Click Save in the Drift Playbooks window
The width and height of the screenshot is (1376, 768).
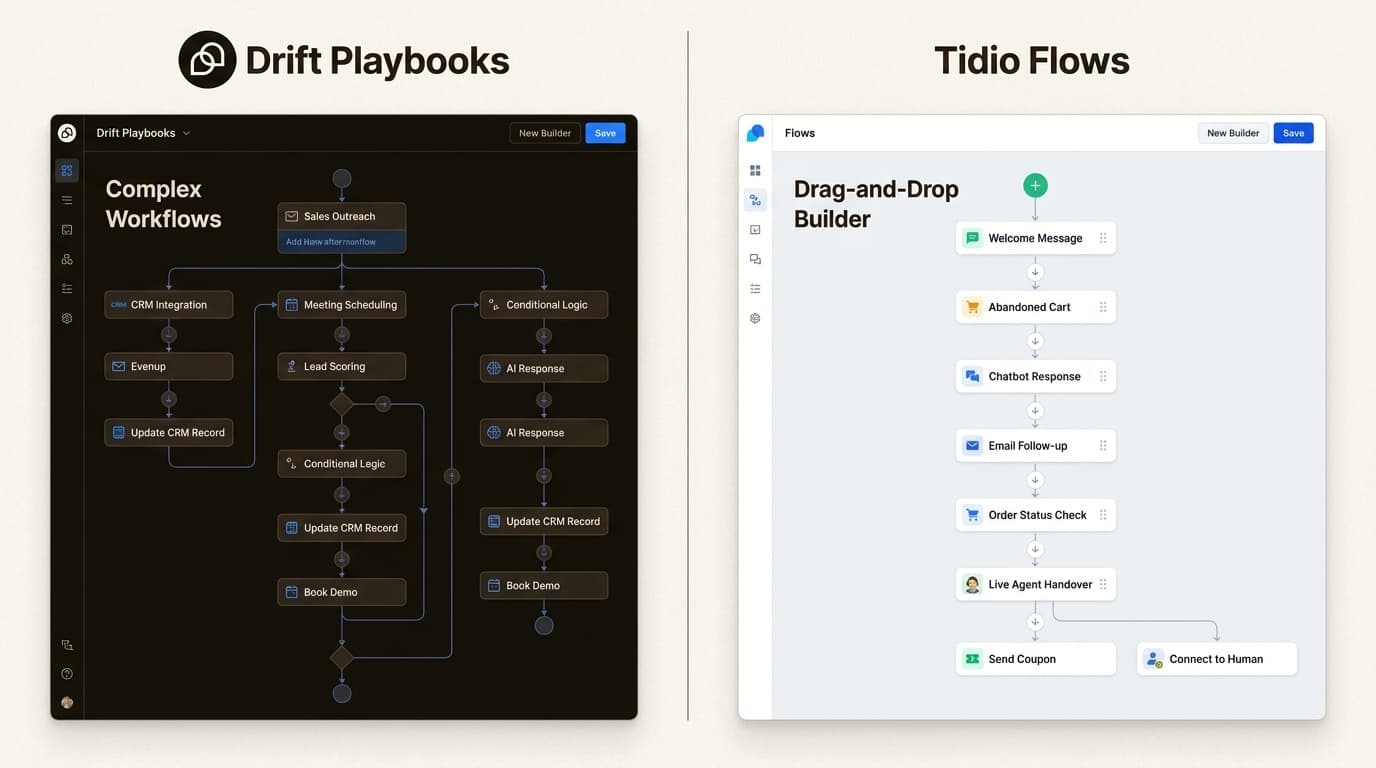(x=605, y=133)
